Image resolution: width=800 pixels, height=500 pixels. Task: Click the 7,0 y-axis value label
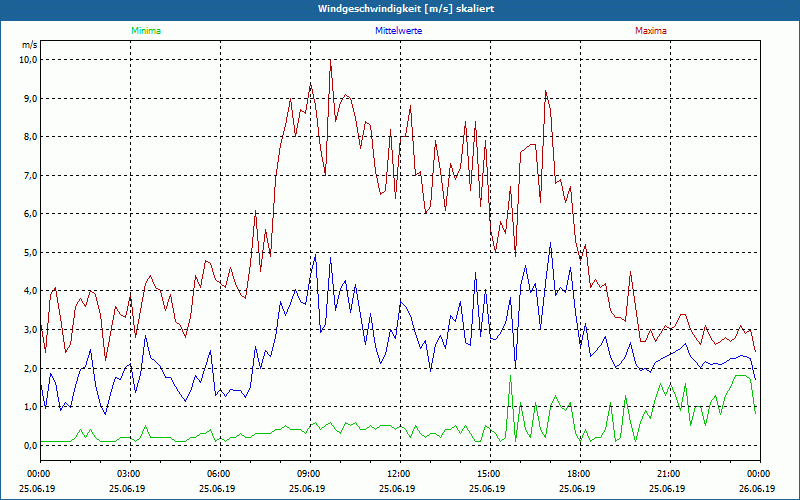(29, 175)
